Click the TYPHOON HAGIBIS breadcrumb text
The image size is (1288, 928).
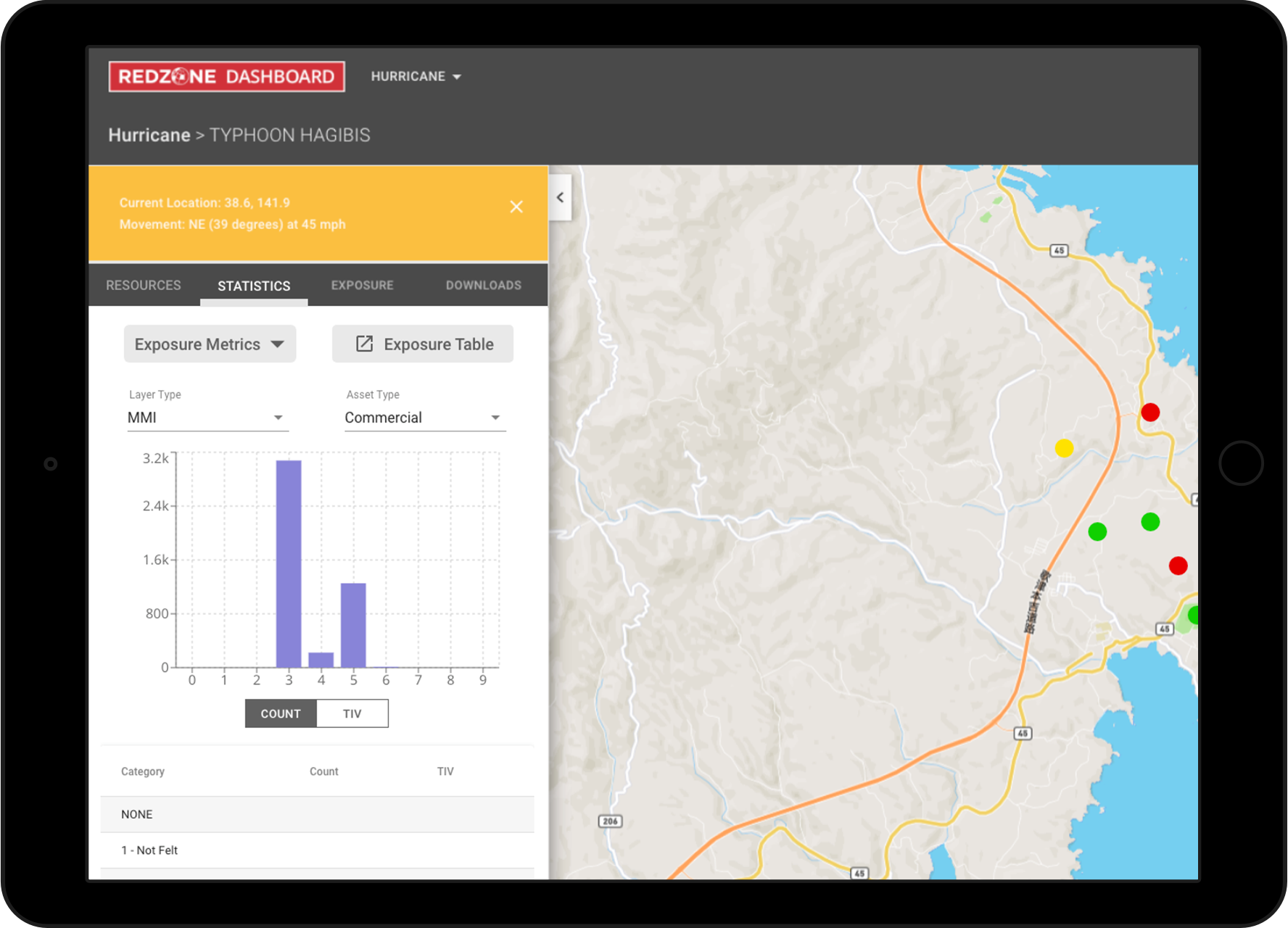coord(290,135)
